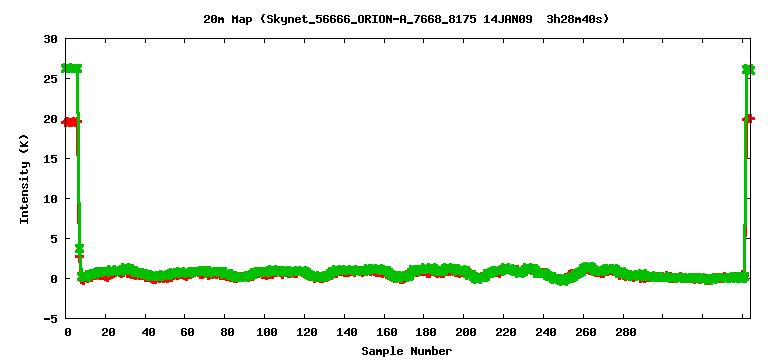Click the 20 tick label on y-axis
Image resolution: width=768 pixels, height=360 pixels.
click(51, 119)
